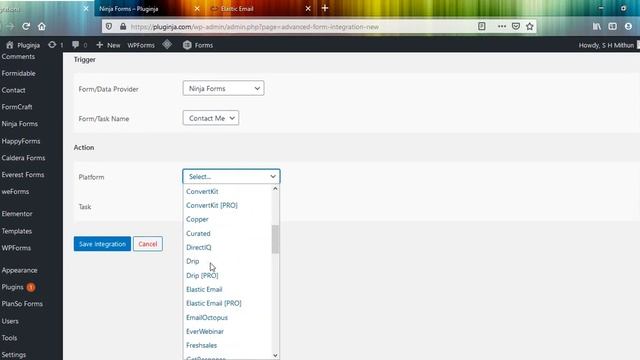
Task: Click dropdown list scroll up arrow
Action: coord(276,189)
